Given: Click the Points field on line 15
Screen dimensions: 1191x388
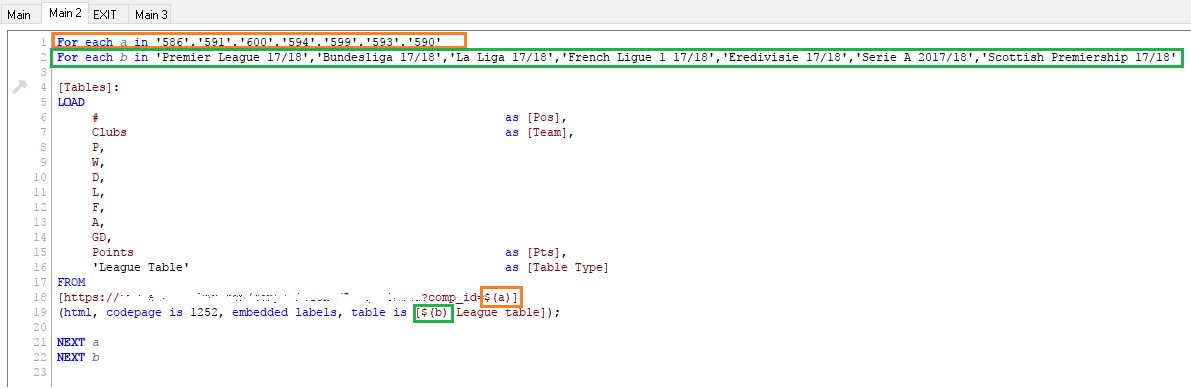Looking at the screenshot, I should tap(112, 252).
